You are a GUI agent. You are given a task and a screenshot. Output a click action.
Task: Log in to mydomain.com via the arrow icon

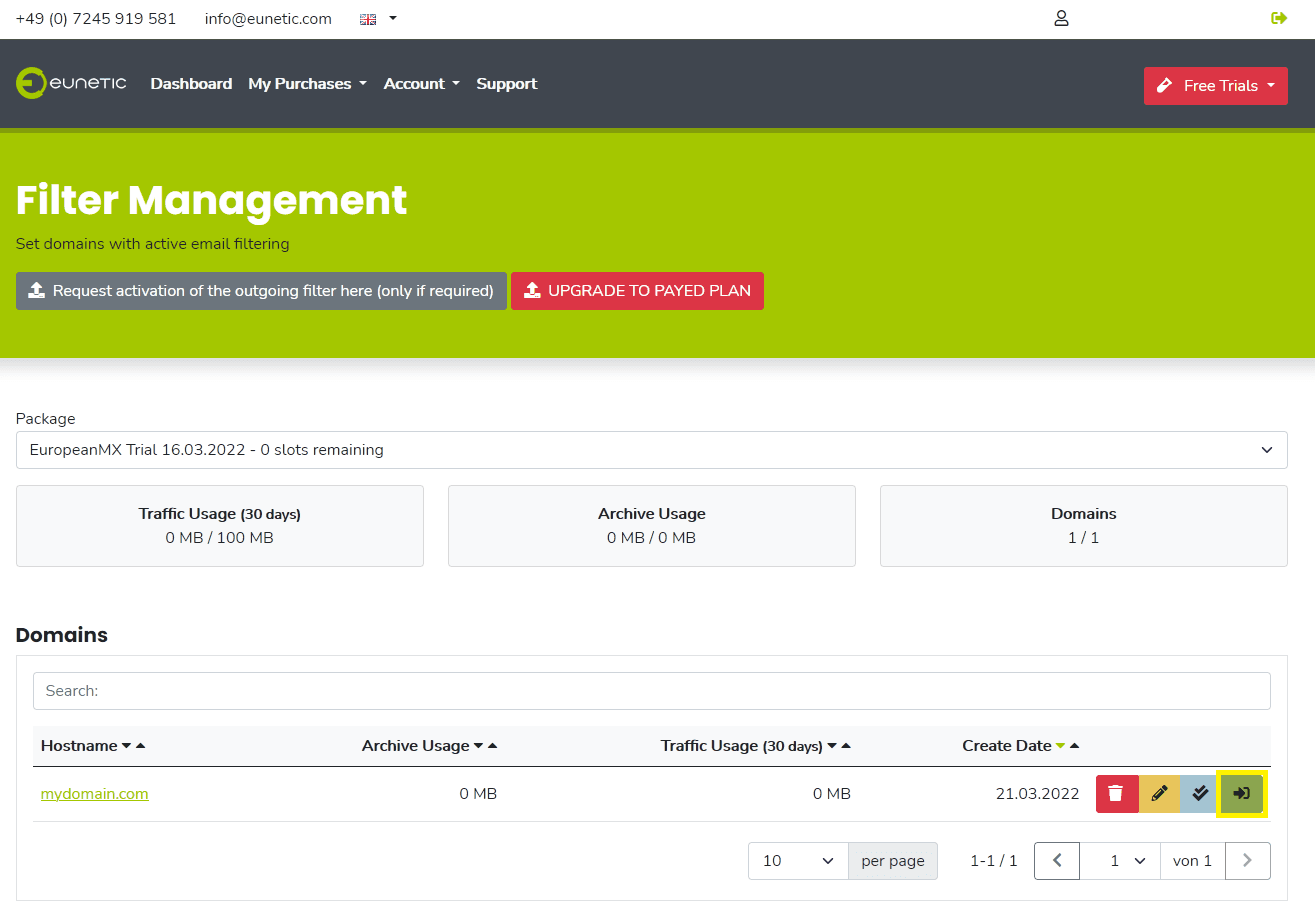tap(1242, 793)
